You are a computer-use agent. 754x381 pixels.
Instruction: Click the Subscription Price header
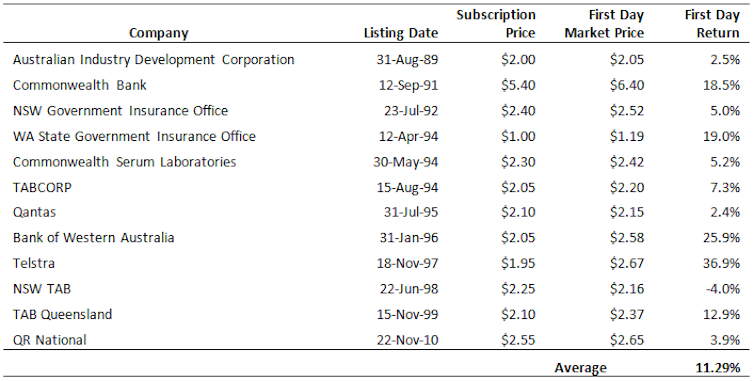click(x=496, y=24)
